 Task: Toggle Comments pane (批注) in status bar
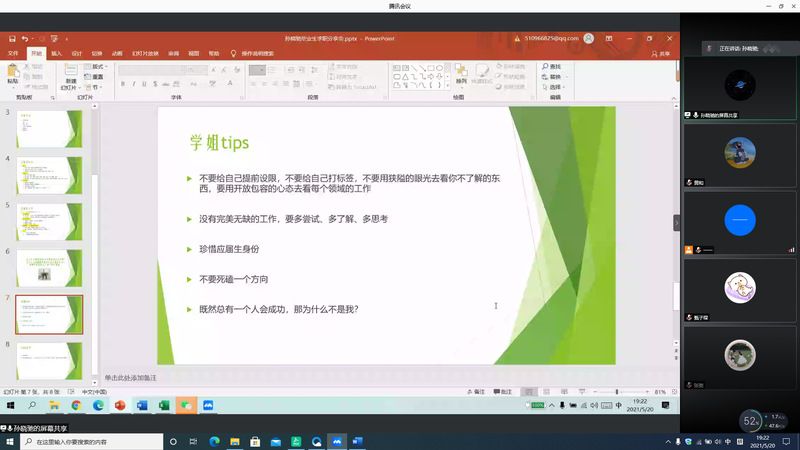pyautogui.click(x=503, y=392)
